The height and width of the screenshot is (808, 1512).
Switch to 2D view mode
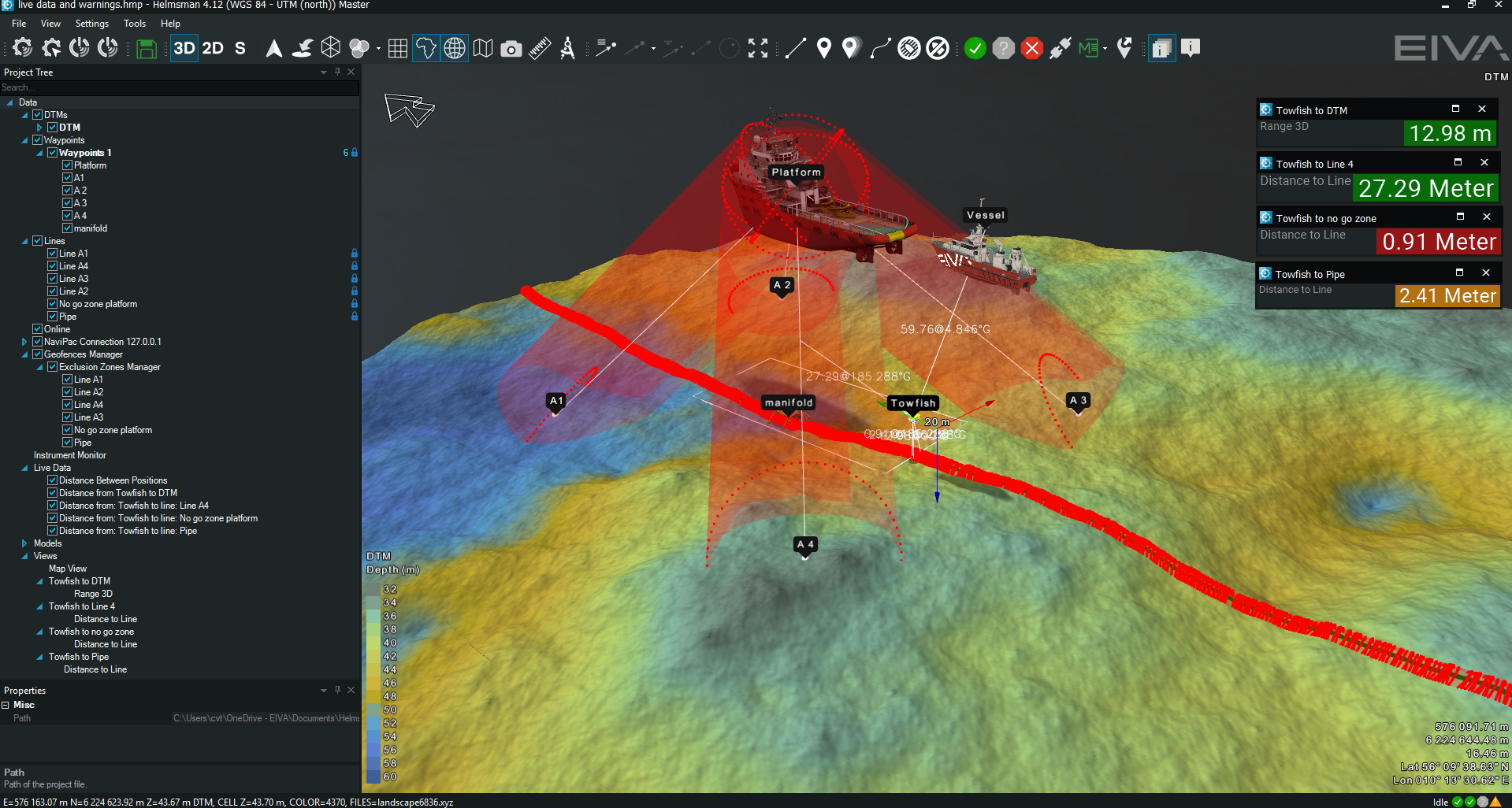point(213,49)
